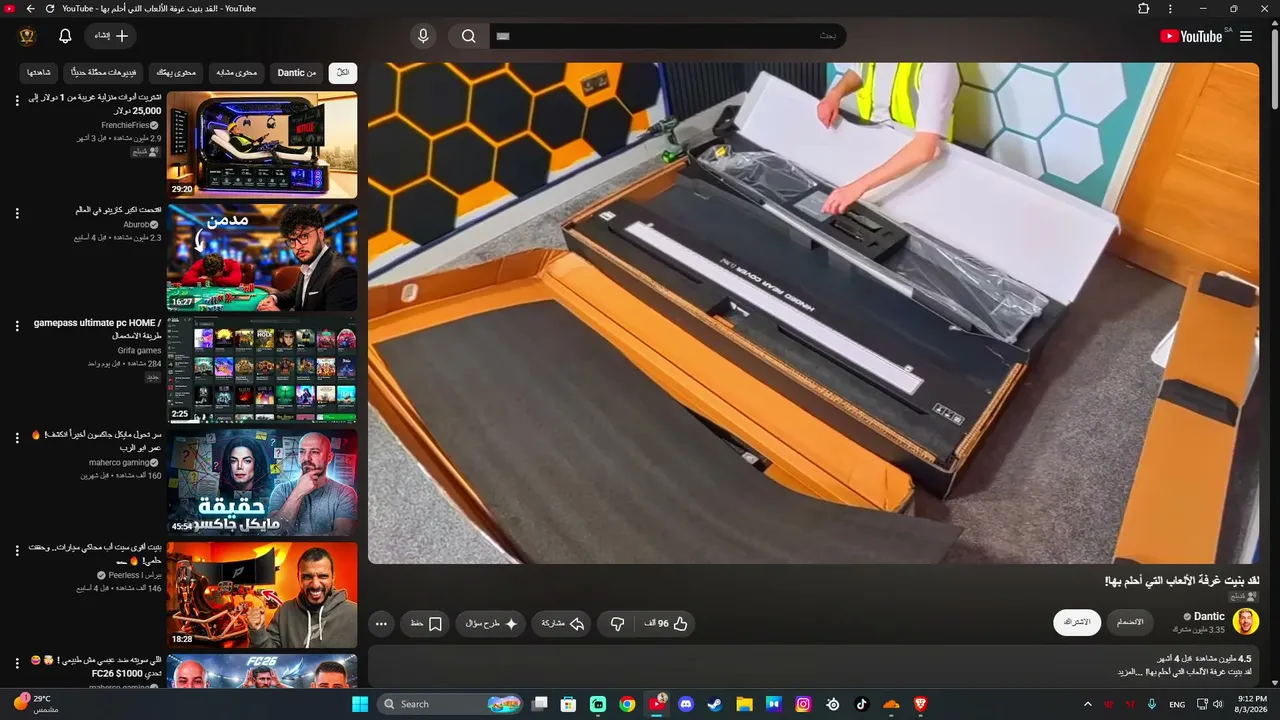Open Microsoft Store from the taskbar
This screenshot has height=720, width=1280.
coord(569,704)
